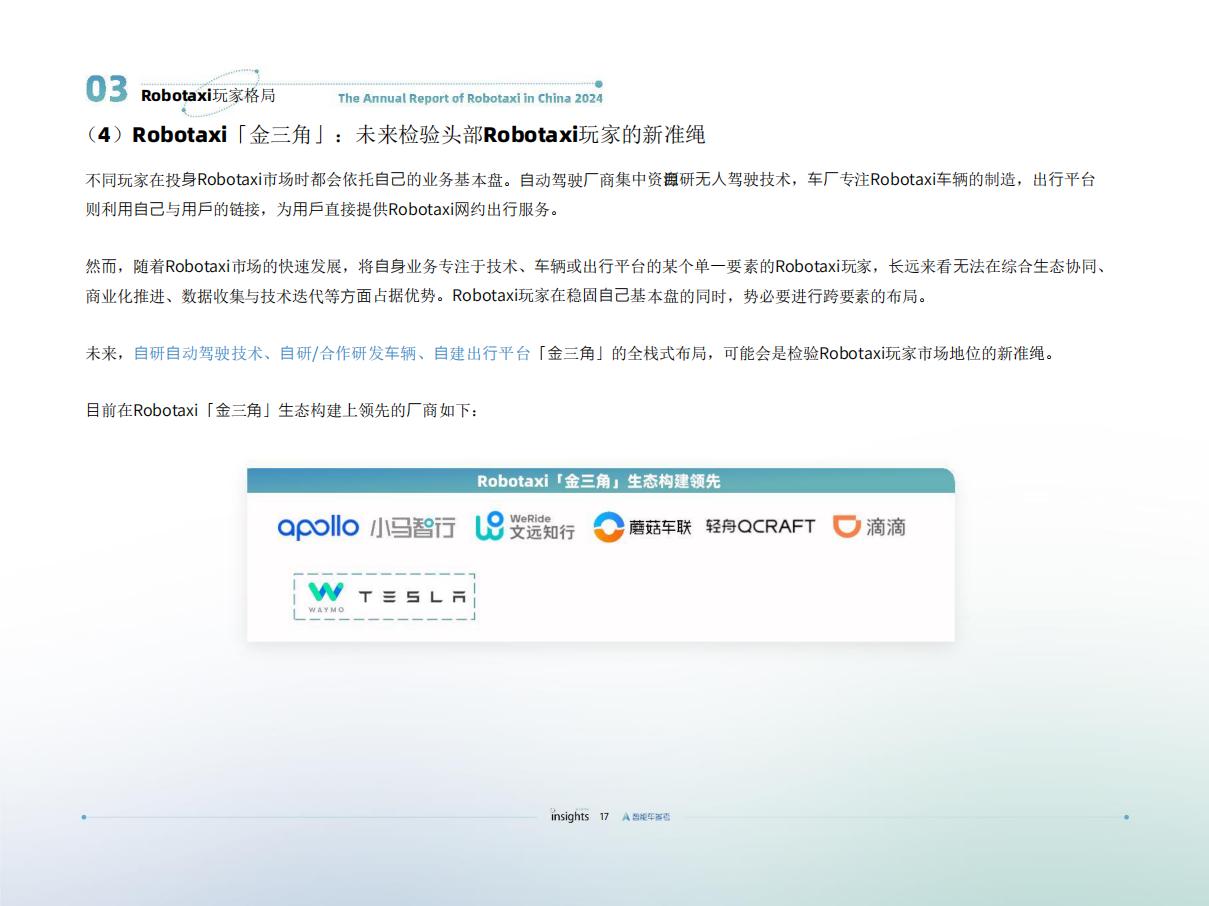Click the 小马智行 logo
This screenshot has height=906, width=1209.
[412, 527]
